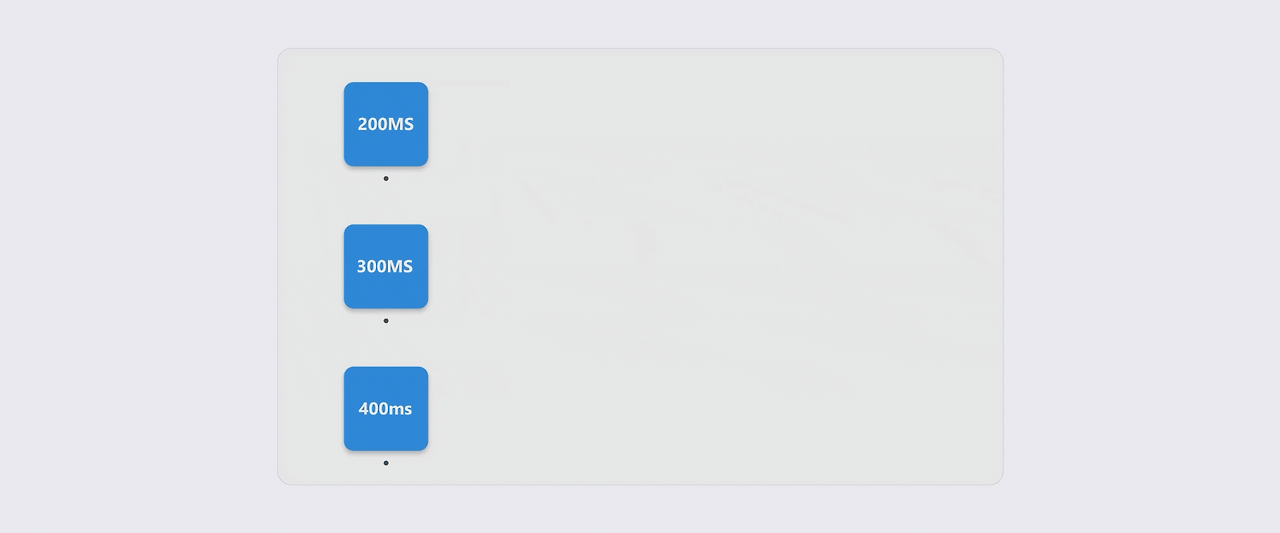The width and height of the screenshot is (1280, 533).
Task: Tap the "200MS" text label
Action: pos(386,124)
